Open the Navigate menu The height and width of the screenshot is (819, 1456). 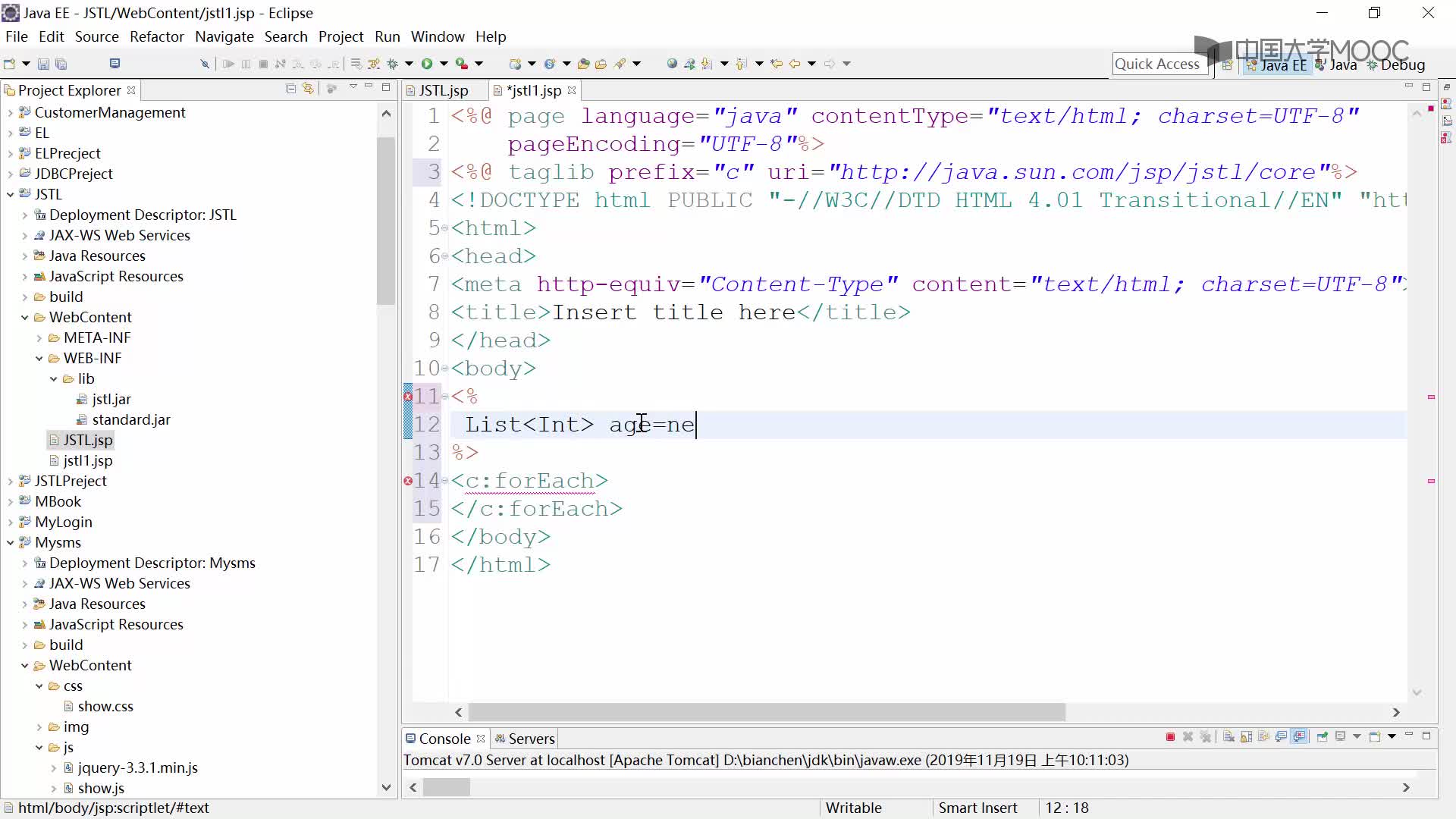[224, 36]
